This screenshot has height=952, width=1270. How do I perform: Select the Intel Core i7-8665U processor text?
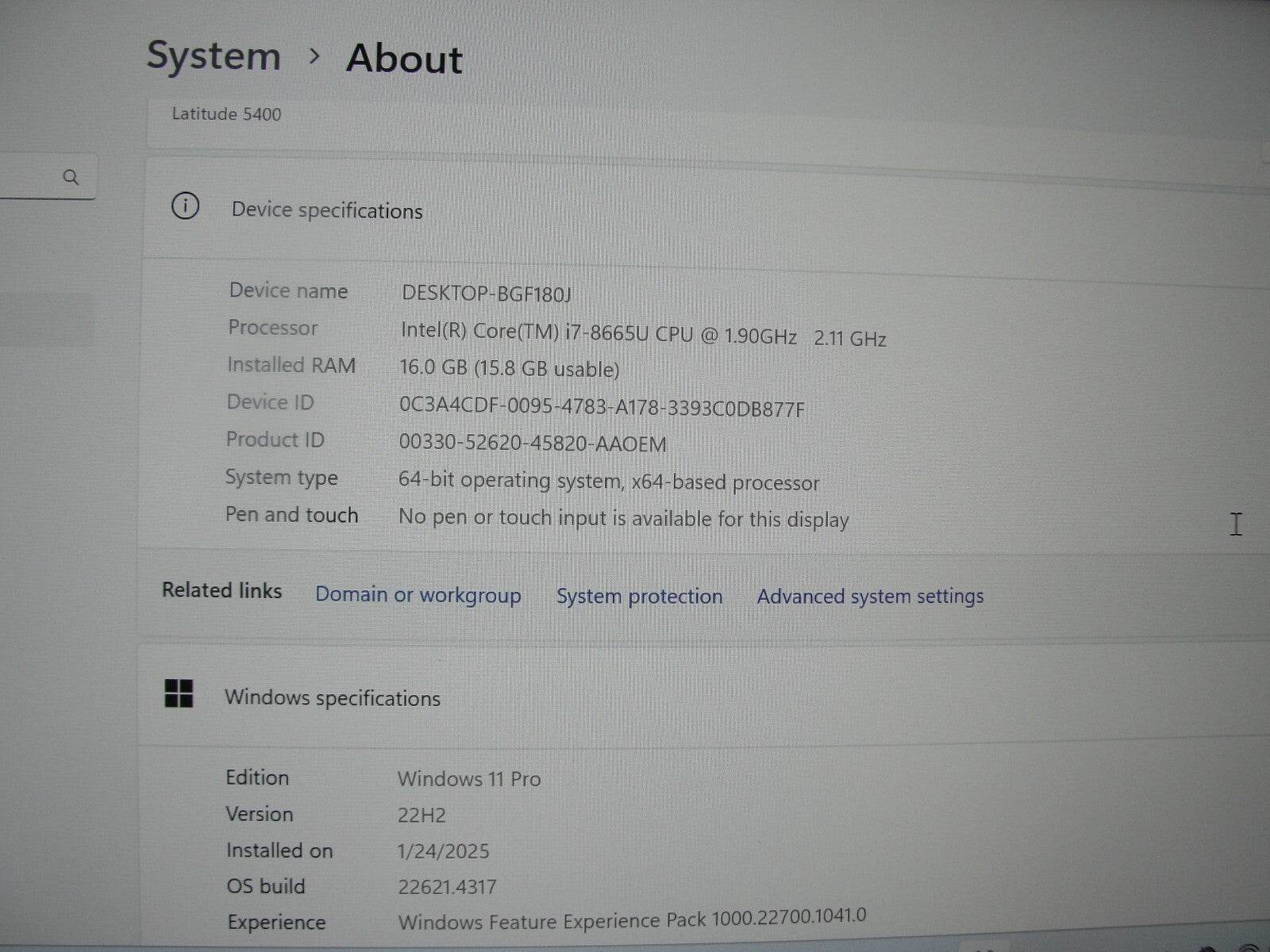tap(599, 333)
